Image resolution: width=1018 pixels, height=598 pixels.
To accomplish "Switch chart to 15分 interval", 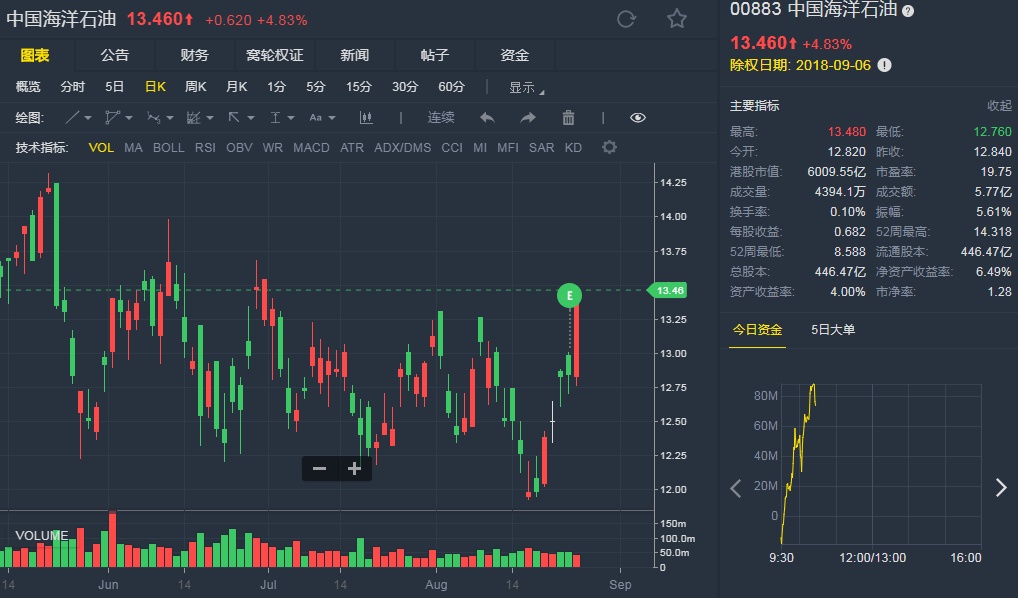I will [359, 86].
